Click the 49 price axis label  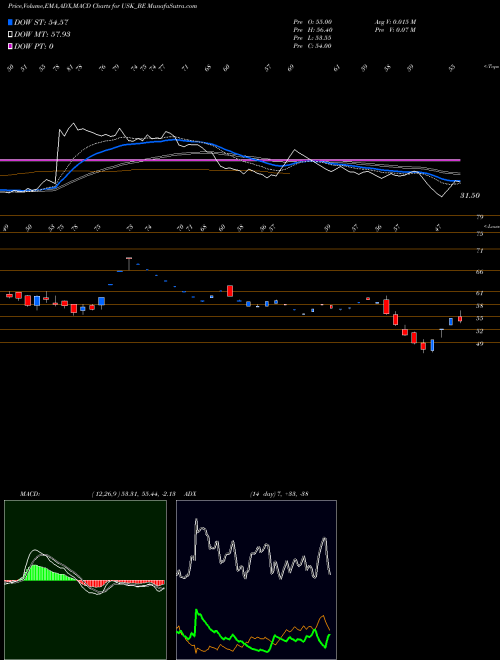(x=479, y=344)
